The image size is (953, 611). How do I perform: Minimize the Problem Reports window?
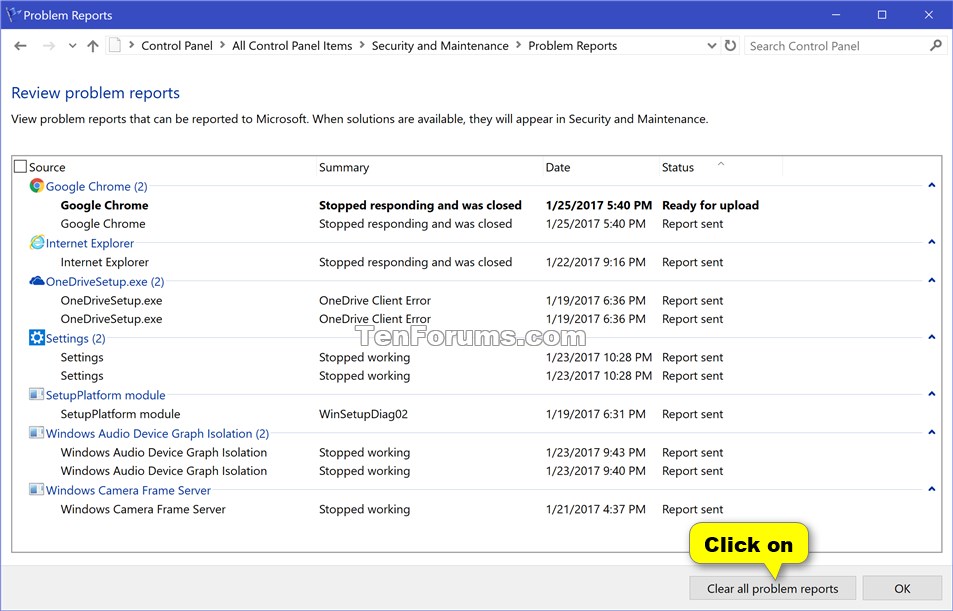pos(836,15)
